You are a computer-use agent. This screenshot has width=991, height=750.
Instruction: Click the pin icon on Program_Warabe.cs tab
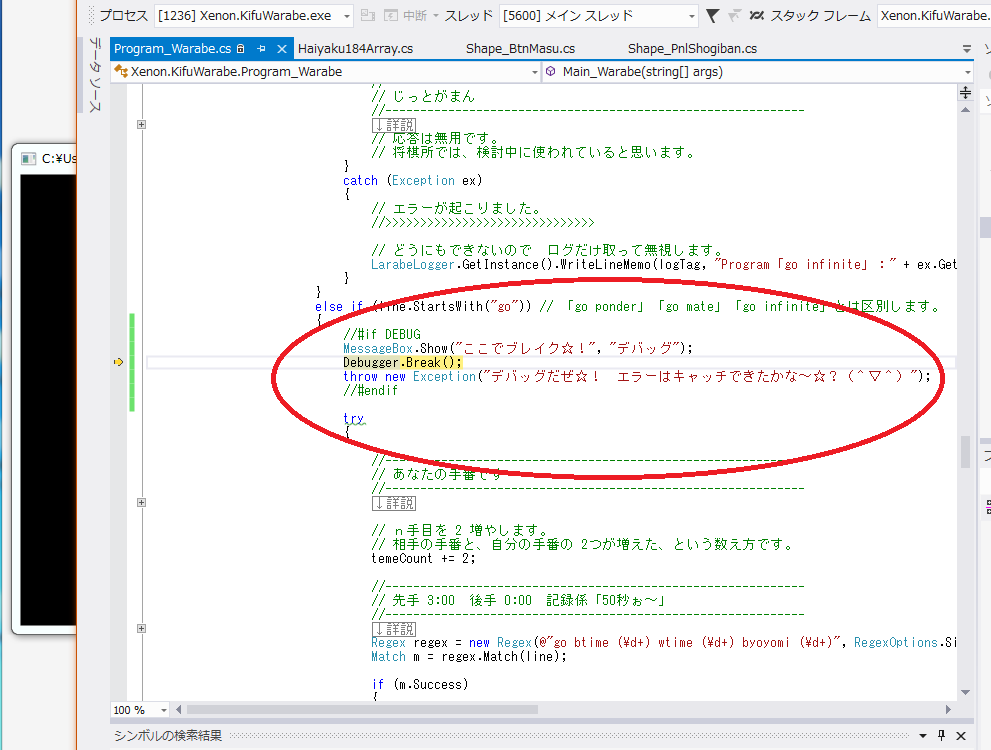pyautogui.click(x=262, y=48)
